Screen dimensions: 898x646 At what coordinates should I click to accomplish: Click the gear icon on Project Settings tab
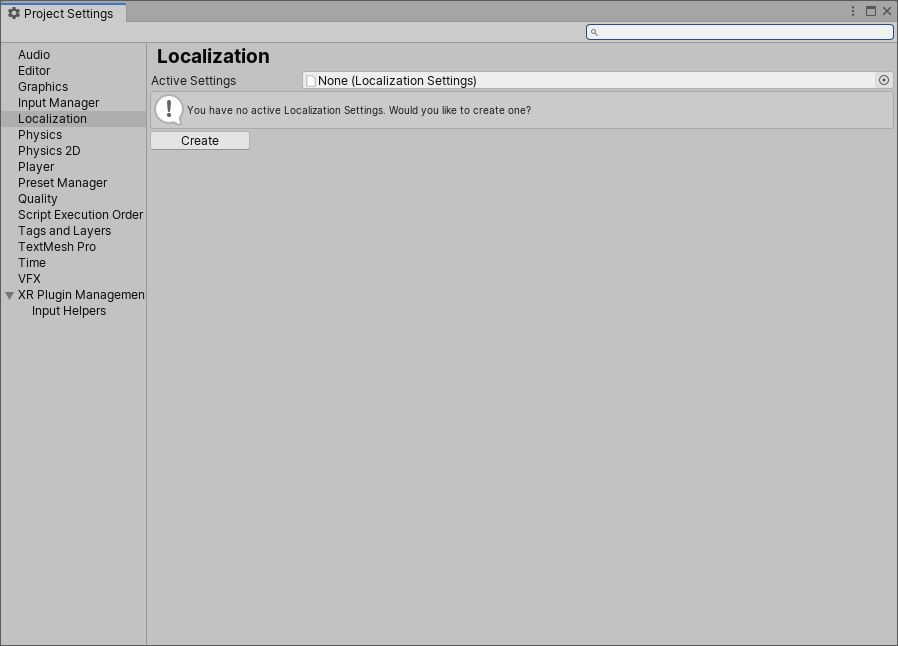(x=14, y=14)
